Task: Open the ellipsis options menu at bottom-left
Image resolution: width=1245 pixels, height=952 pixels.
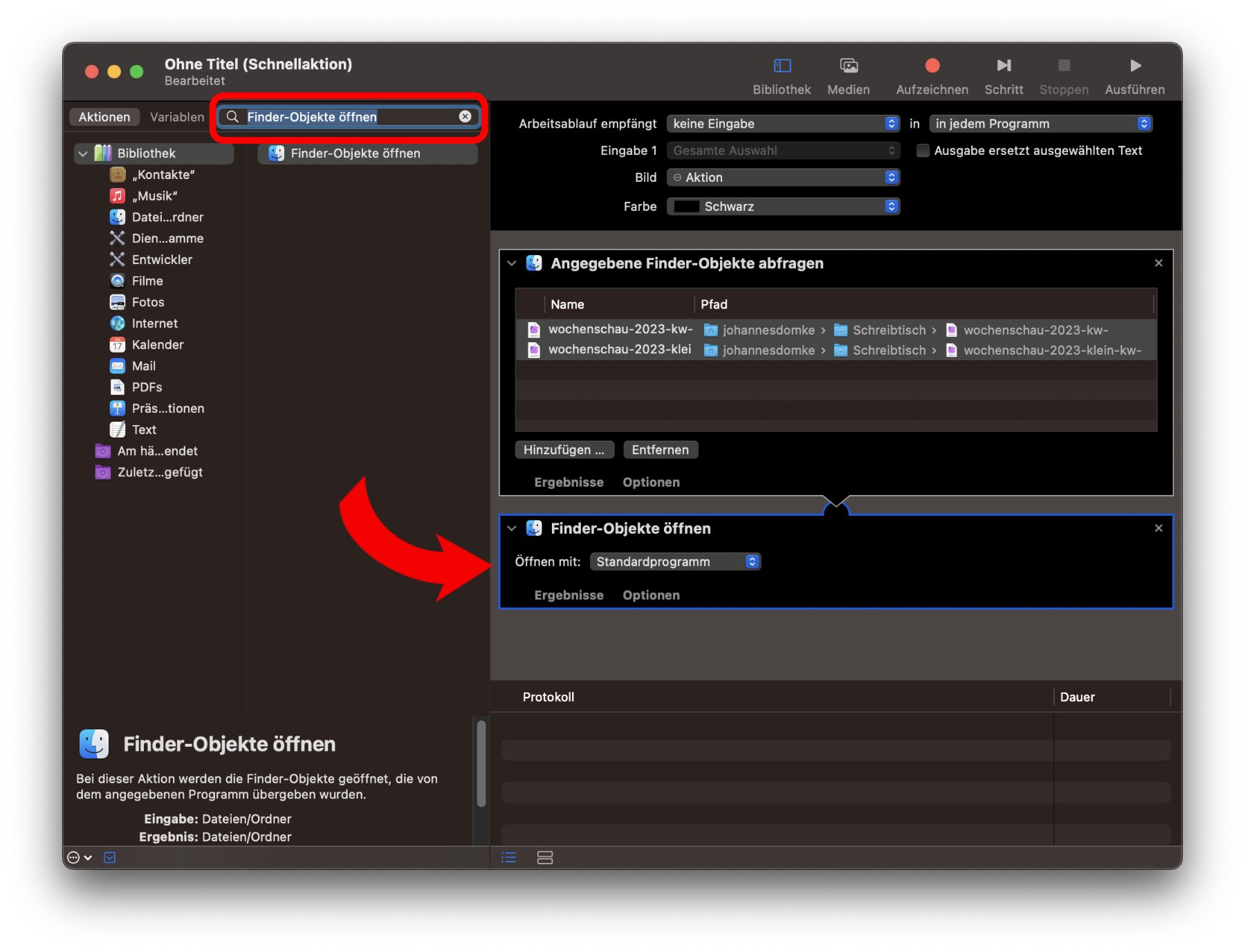Action: [79, 857]
